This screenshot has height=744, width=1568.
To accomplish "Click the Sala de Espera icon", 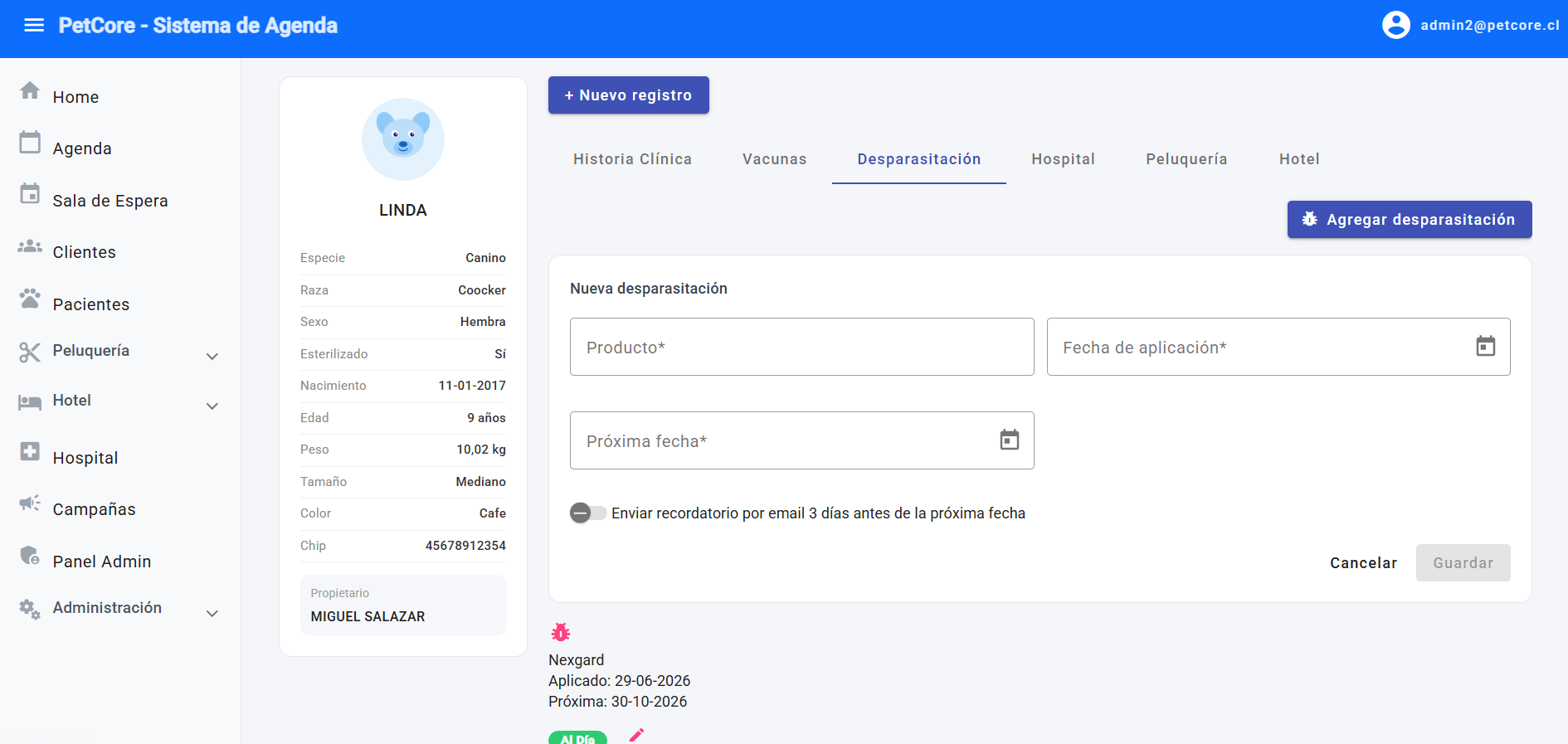I will click(x=30, y=193).
